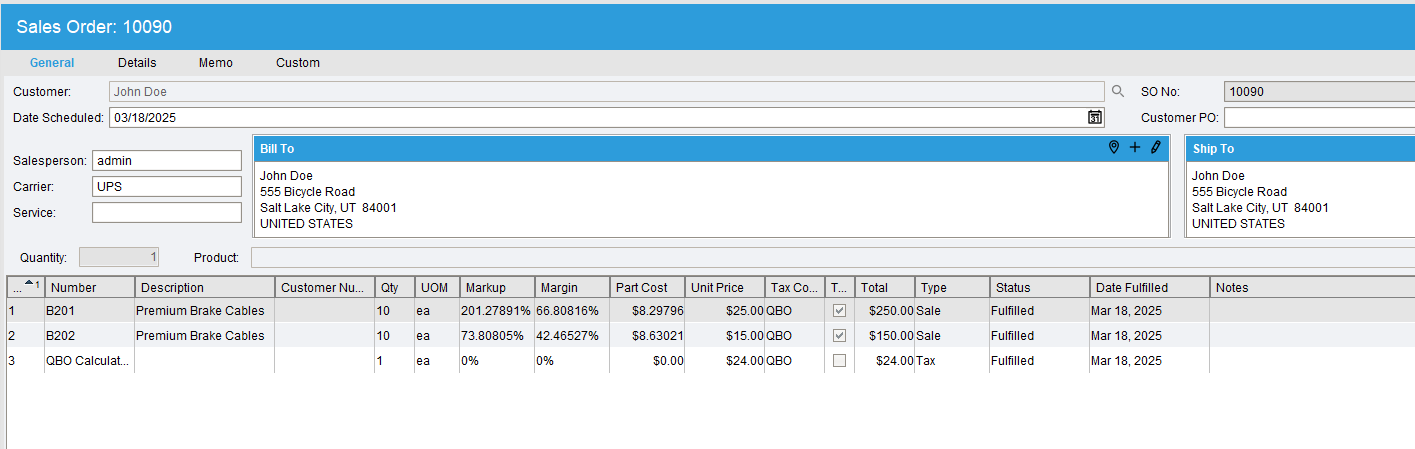Viewport: 1415px width, 449px height.
Task: Click the Date Scheduled field
Action: 607,117
